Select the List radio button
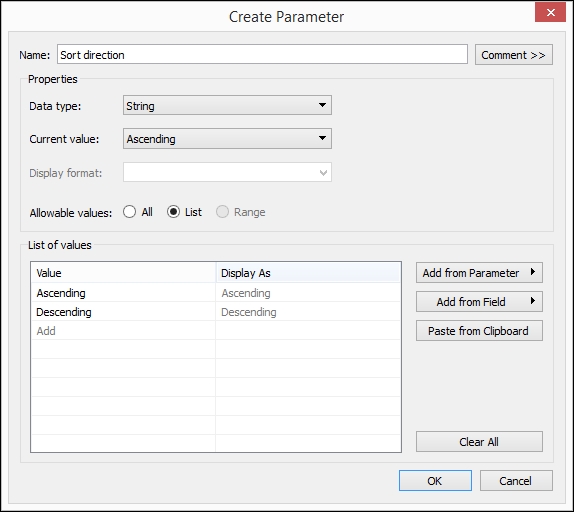574x512 pixels. [174, 212]
